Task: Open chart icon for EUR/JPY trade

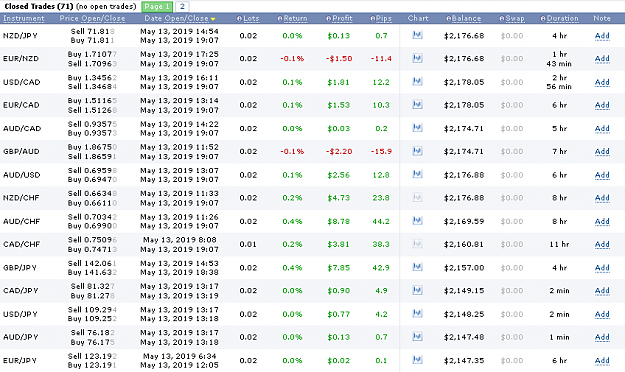Action: pos(417,360)
